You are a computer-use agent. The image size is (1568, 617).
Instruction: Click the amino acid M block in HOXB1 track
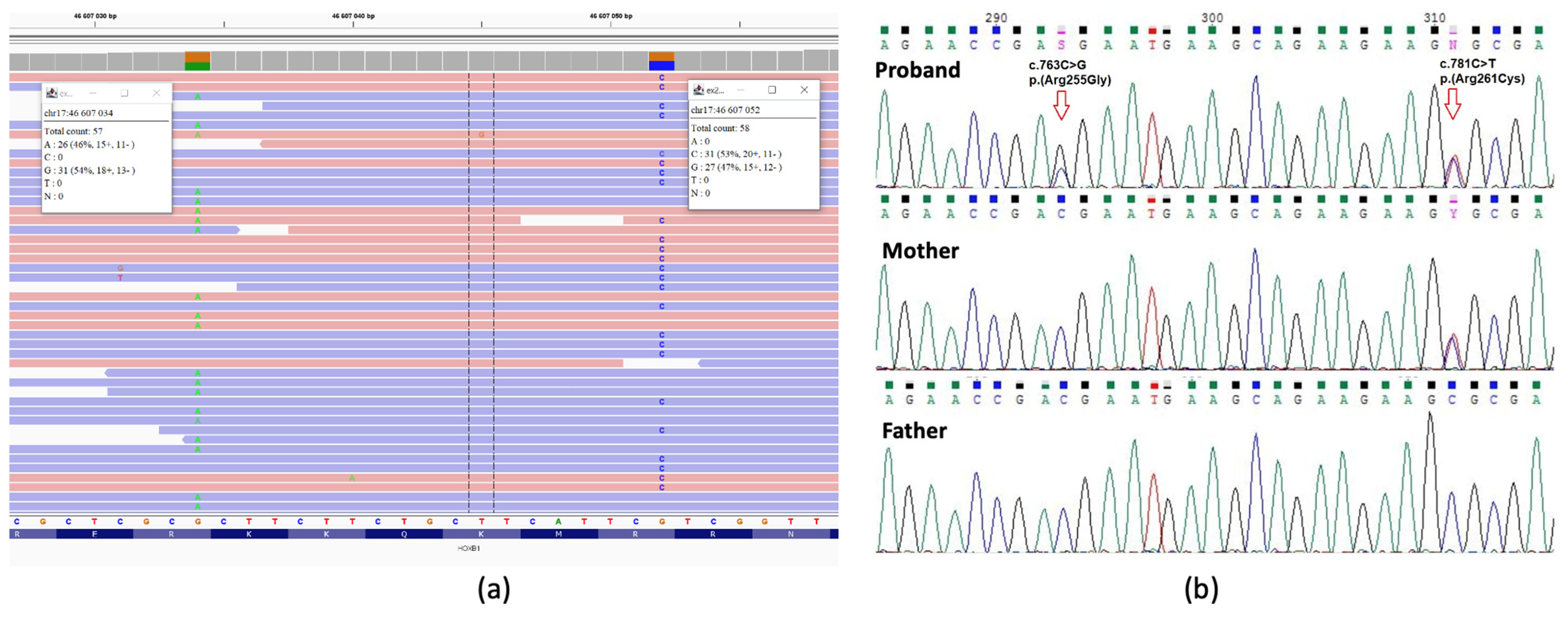558,534
